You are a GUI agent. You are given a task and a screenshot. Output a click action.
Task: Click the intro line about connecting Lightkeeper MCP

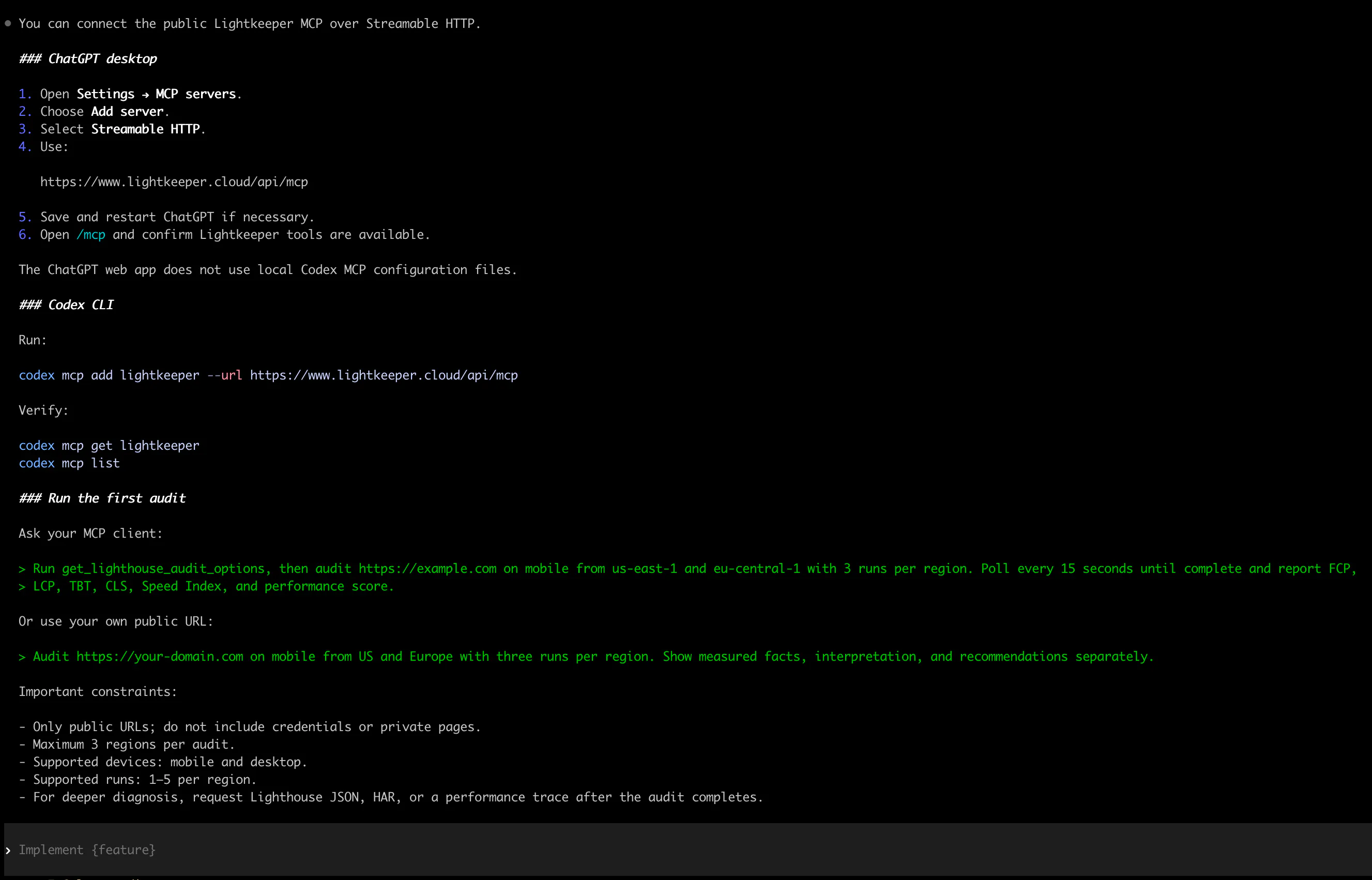250,23
